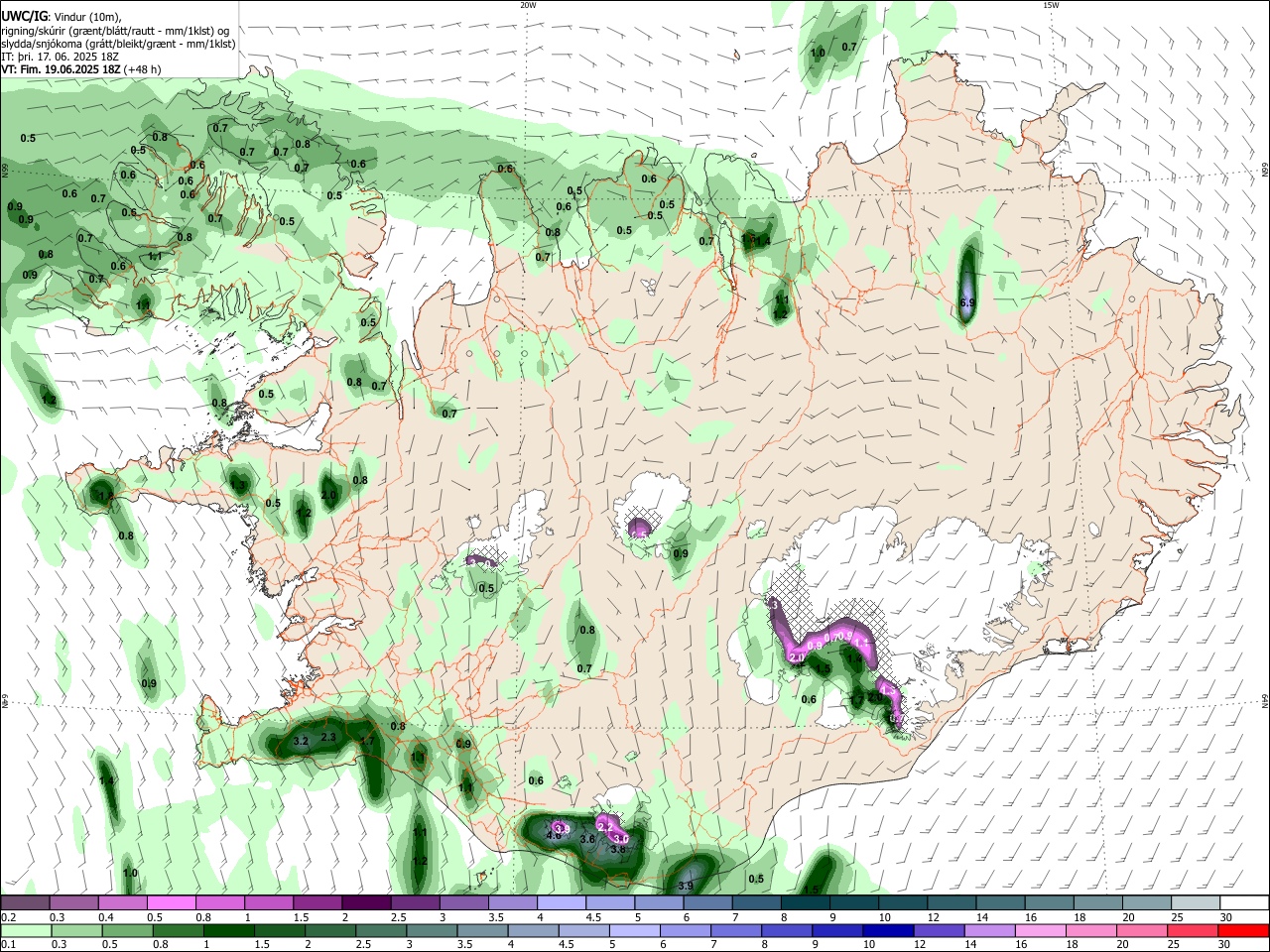1270x952 pixels.
Task: Click the 'UWC/IG: Vindur (10m)' title line
Action: [62, 17]
